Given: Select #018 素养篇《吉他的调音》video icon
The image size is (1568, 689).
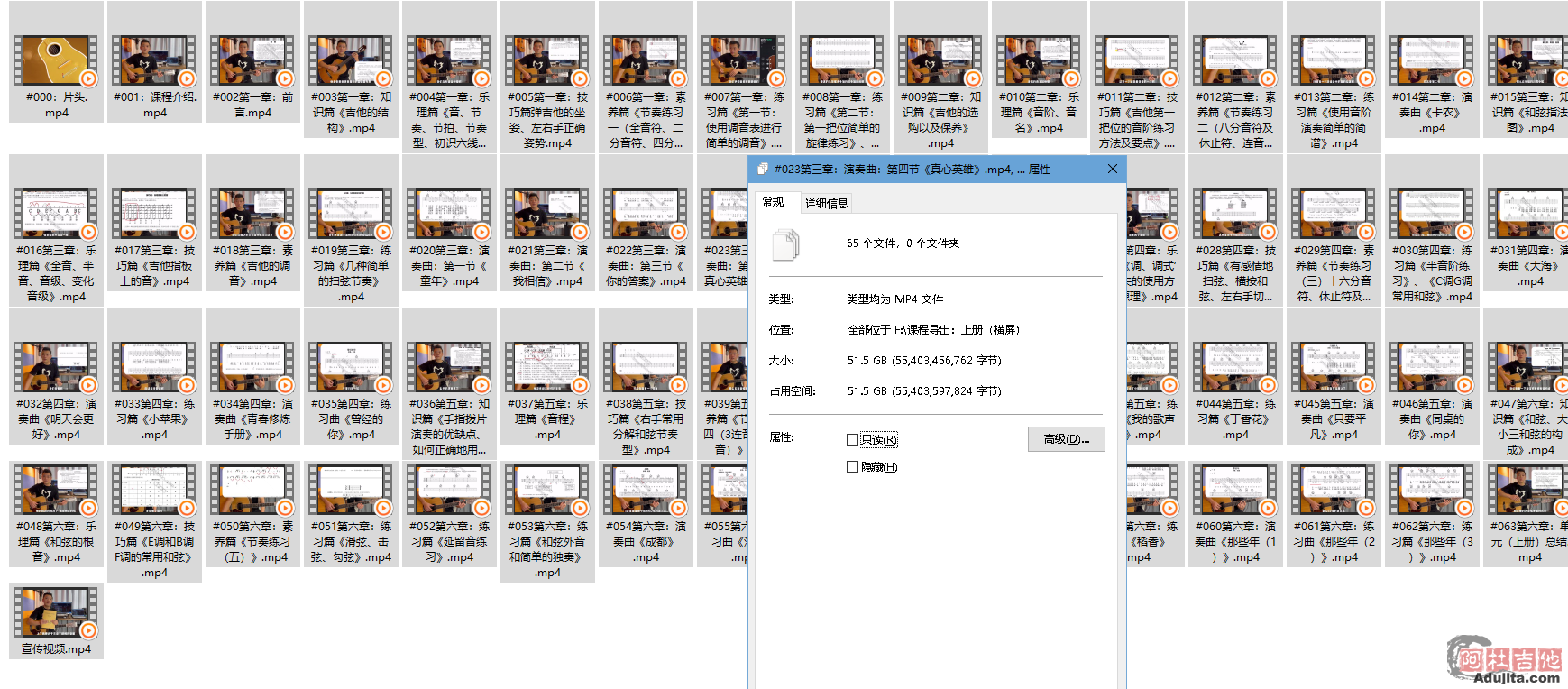Looking at the screenshot, I should 252,214.
